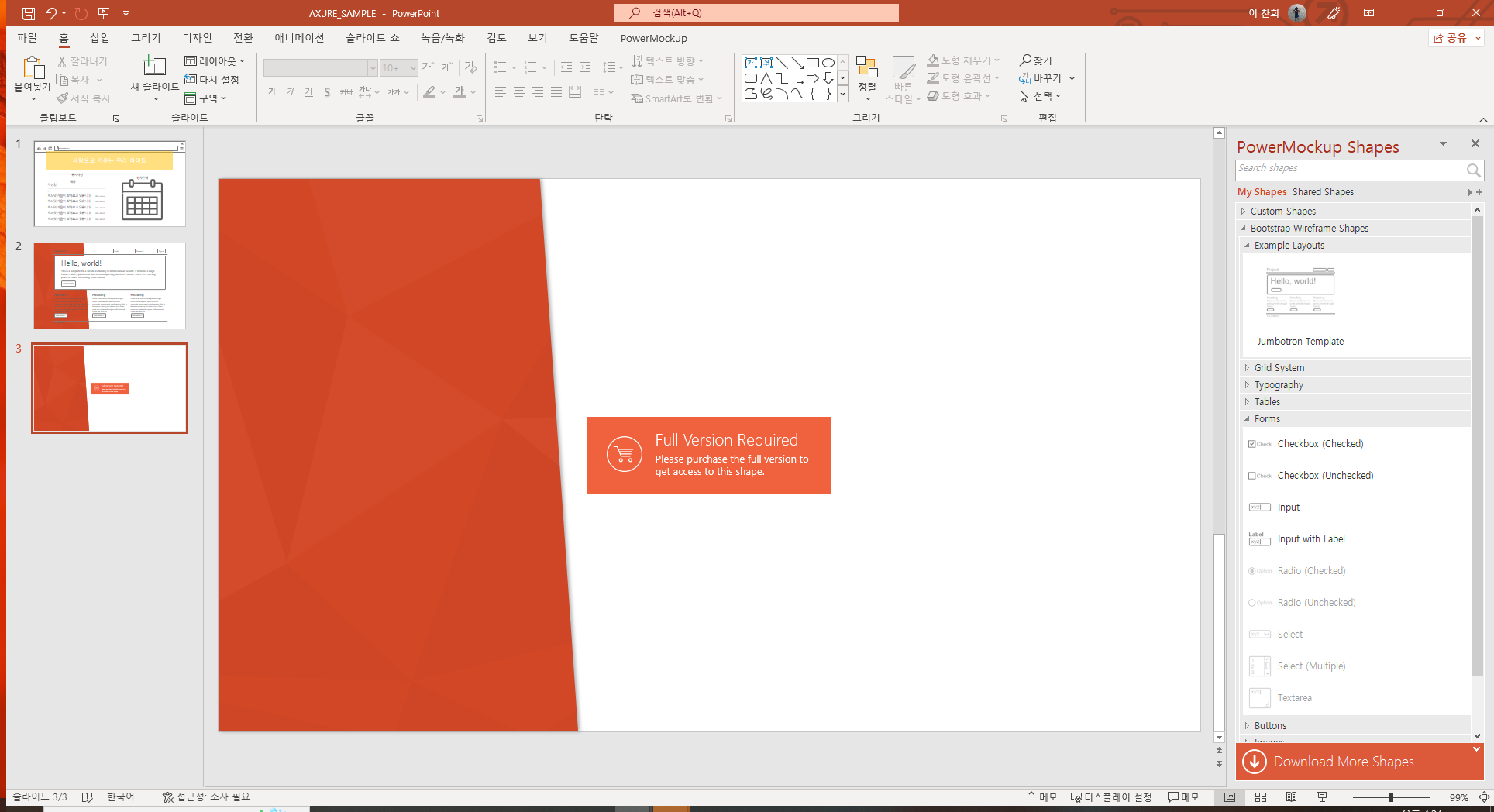Select the oval shape in shapes gallery
Screen dimensions: 1494x812
(x=828, y=63)
